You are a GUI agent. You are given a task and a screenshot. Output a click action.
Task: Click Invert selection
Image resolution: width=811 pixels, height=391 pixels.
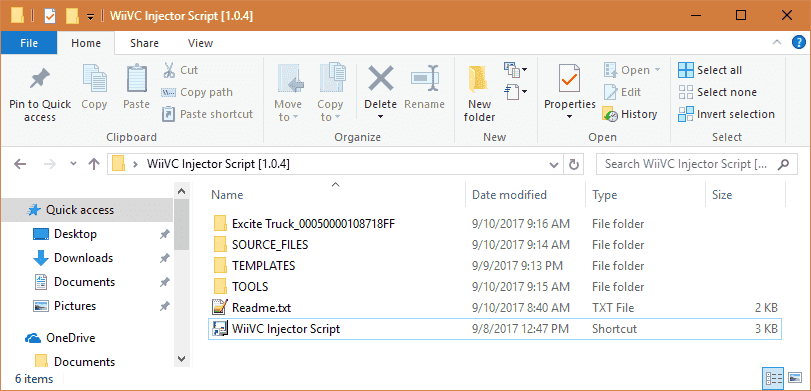pos(726,114)
